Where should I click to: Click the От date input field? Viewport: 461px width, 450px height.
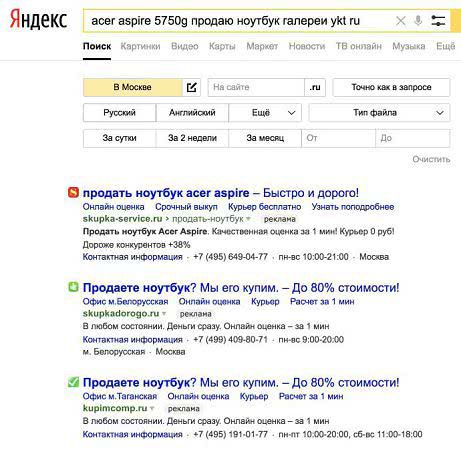click(x=338, y=138)
